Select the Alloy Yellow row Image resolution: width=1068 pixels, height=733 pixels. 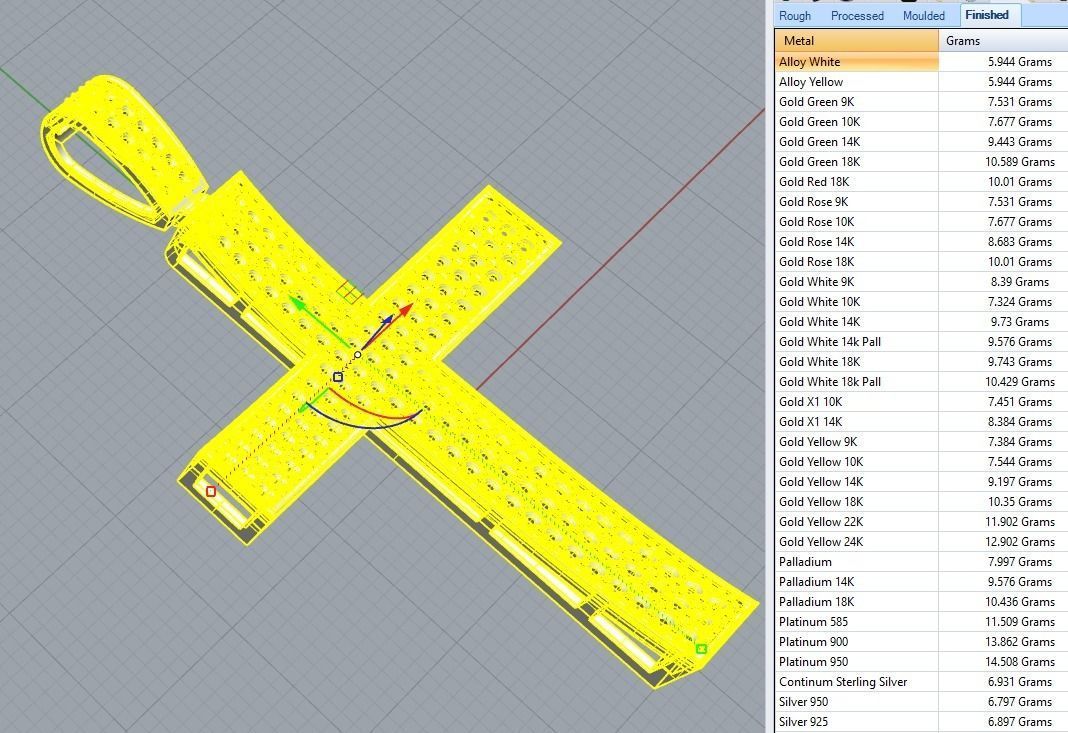click(922, 82)
